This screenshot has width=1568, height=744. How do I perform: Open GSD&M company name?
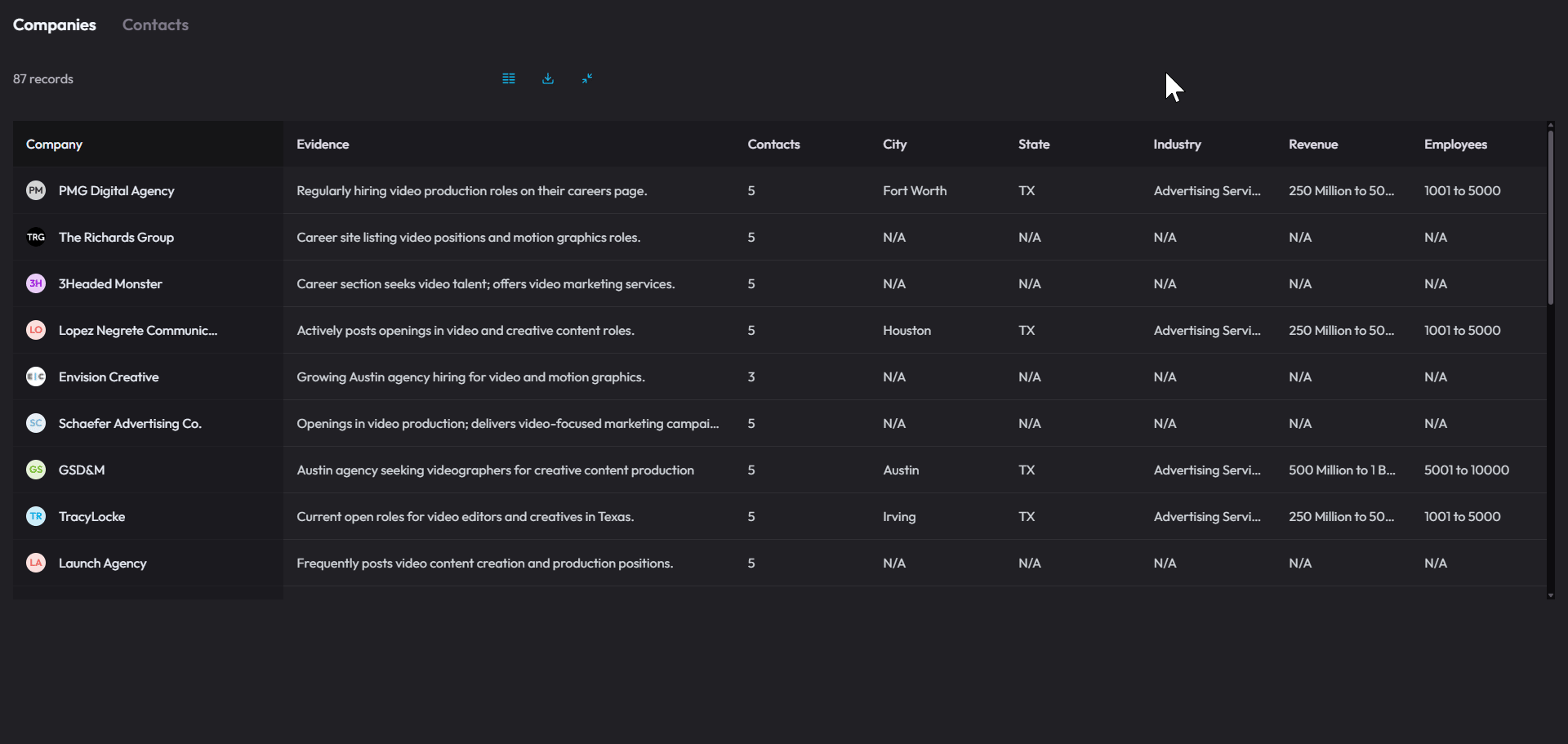pyautogui.click(x=82, y=470)
